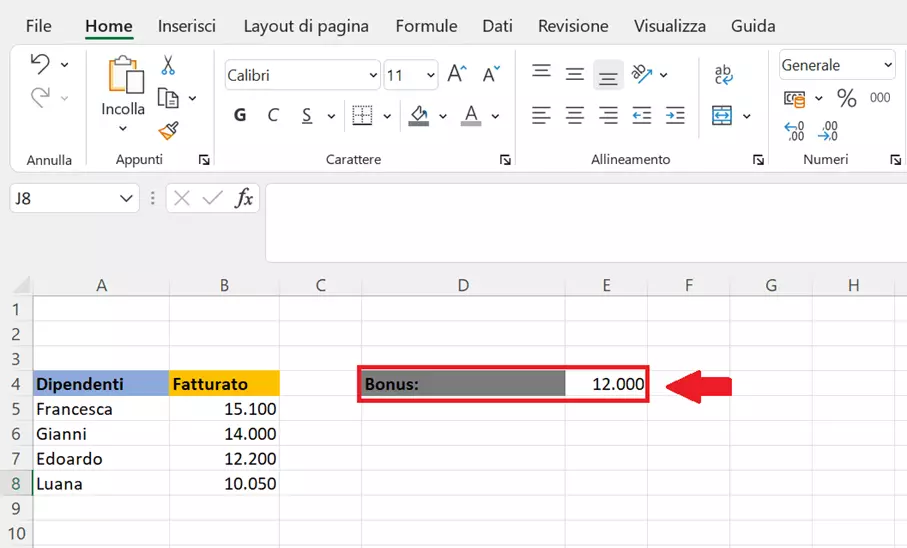Apply font color letter A
The height and width of the screenshot is (548, 907).
tap(471, 115)
